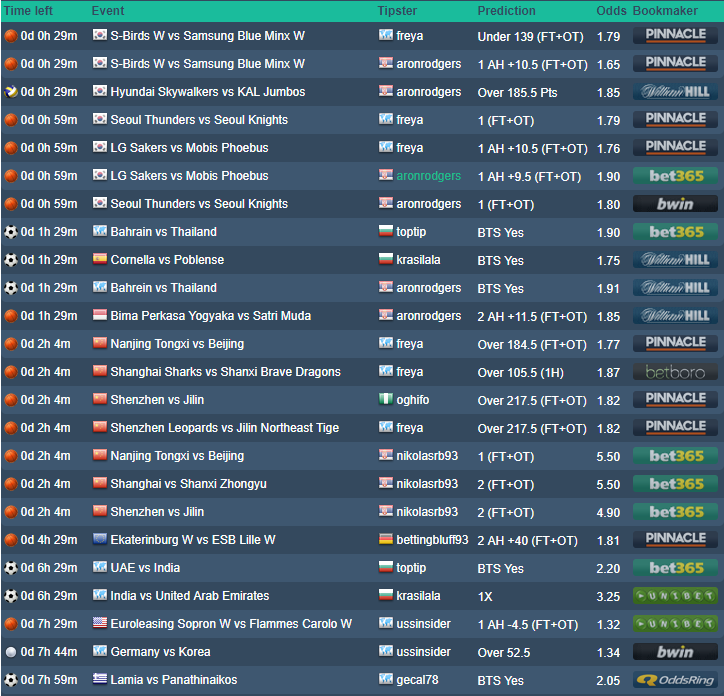724x696 pixels.
Task: Select '0d 7h 44m' time left cell
Action: point(49,652)
